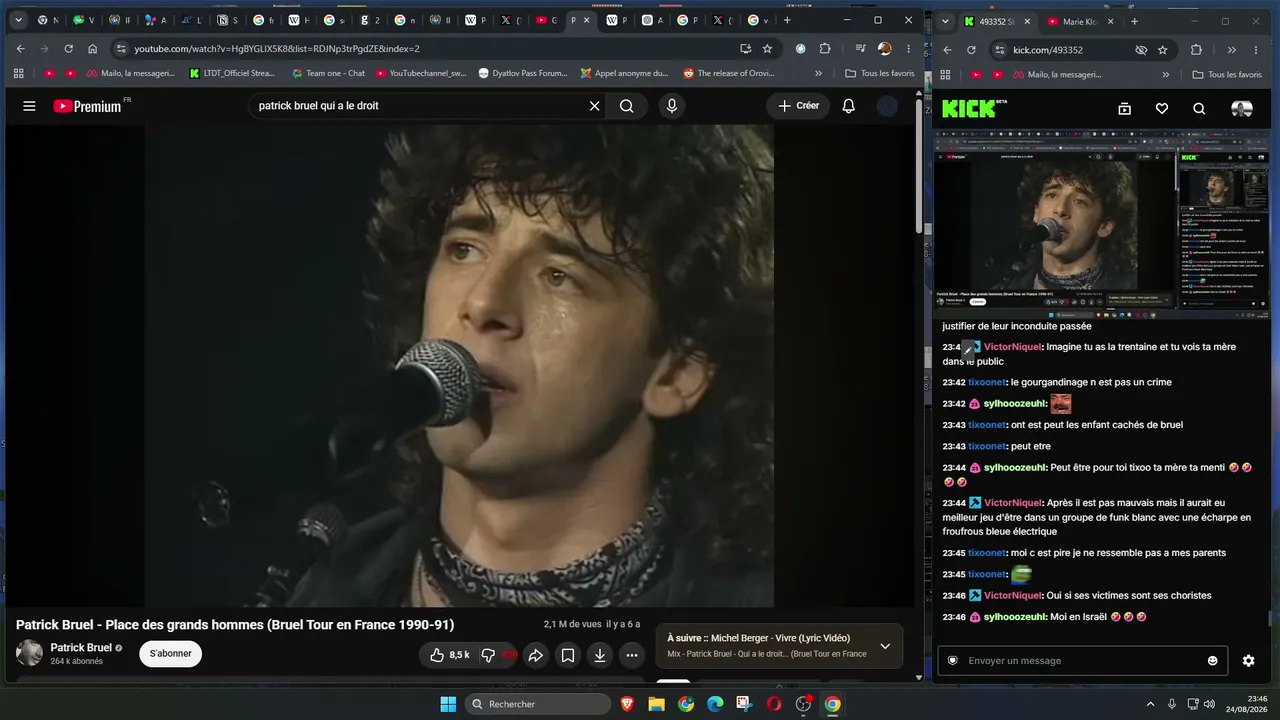Open the YouTube guide hamburger menu

tap(29, 106)
